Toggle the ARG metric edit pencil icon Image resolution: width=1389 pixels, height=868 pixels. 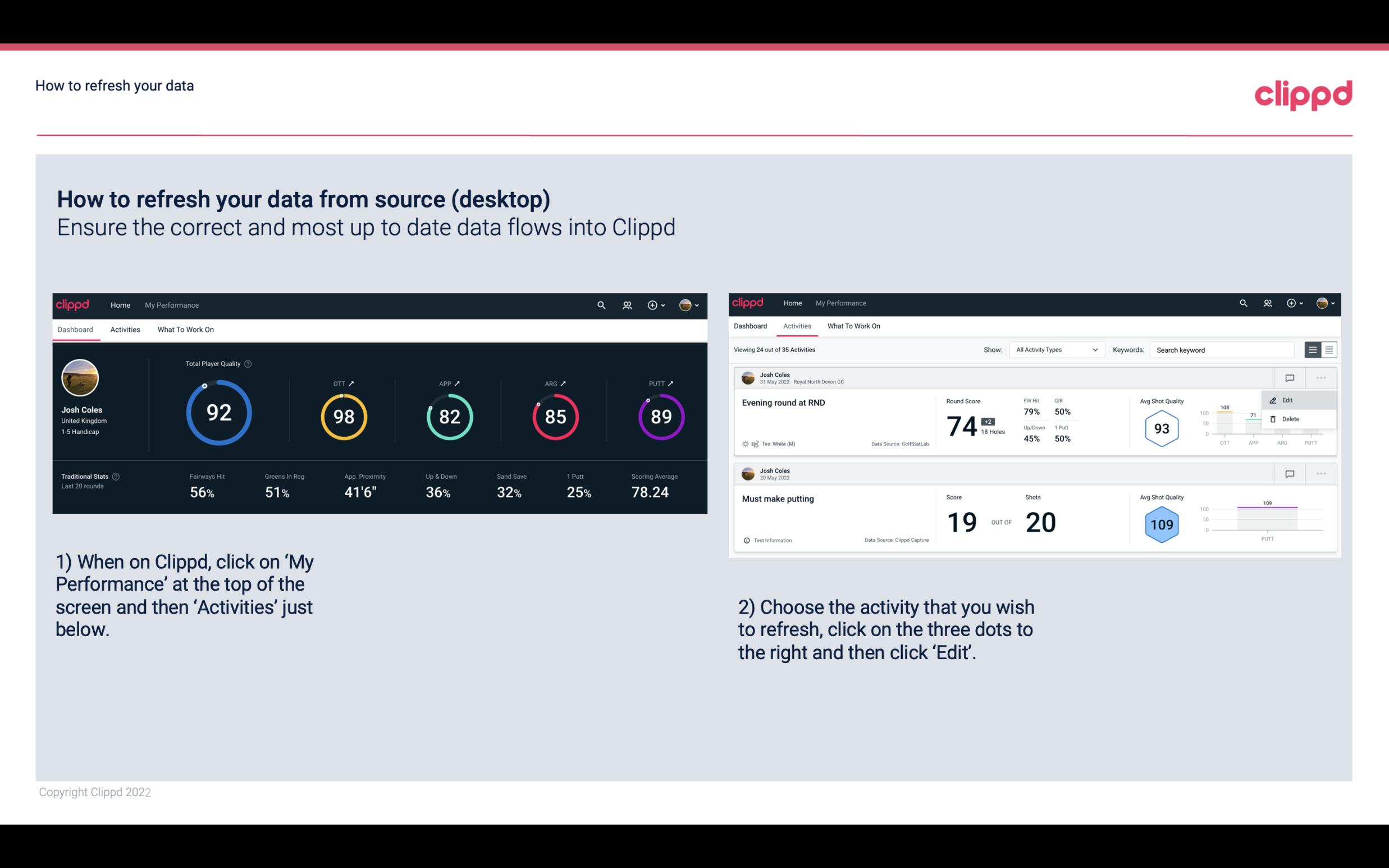566,383
